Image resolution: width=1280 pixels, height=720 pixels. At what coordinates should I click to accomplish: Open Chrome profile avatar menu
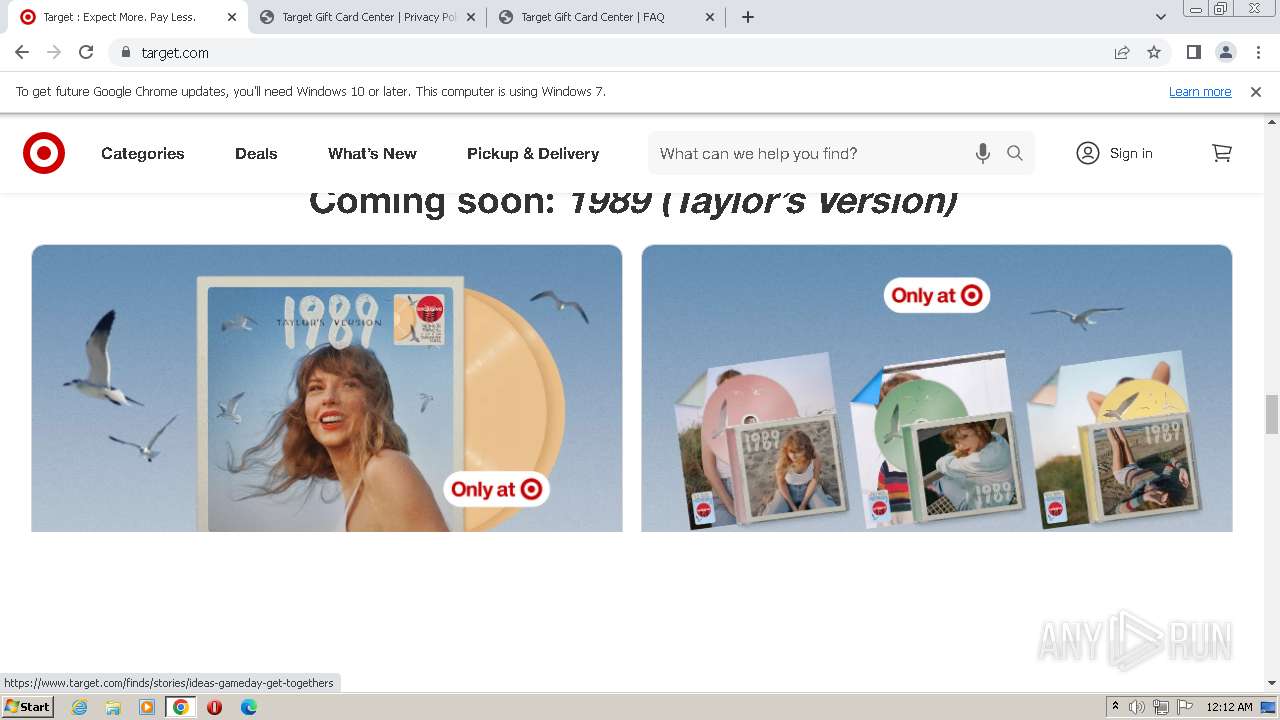pyautogui.click(x=1225, y=52)
